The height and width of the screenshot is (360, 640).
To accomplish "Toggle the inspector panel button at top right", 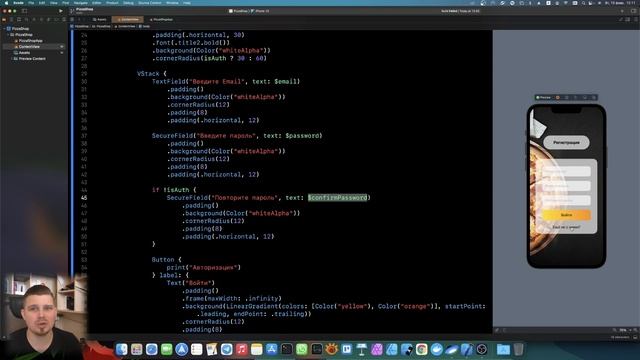I will [633, 11].
